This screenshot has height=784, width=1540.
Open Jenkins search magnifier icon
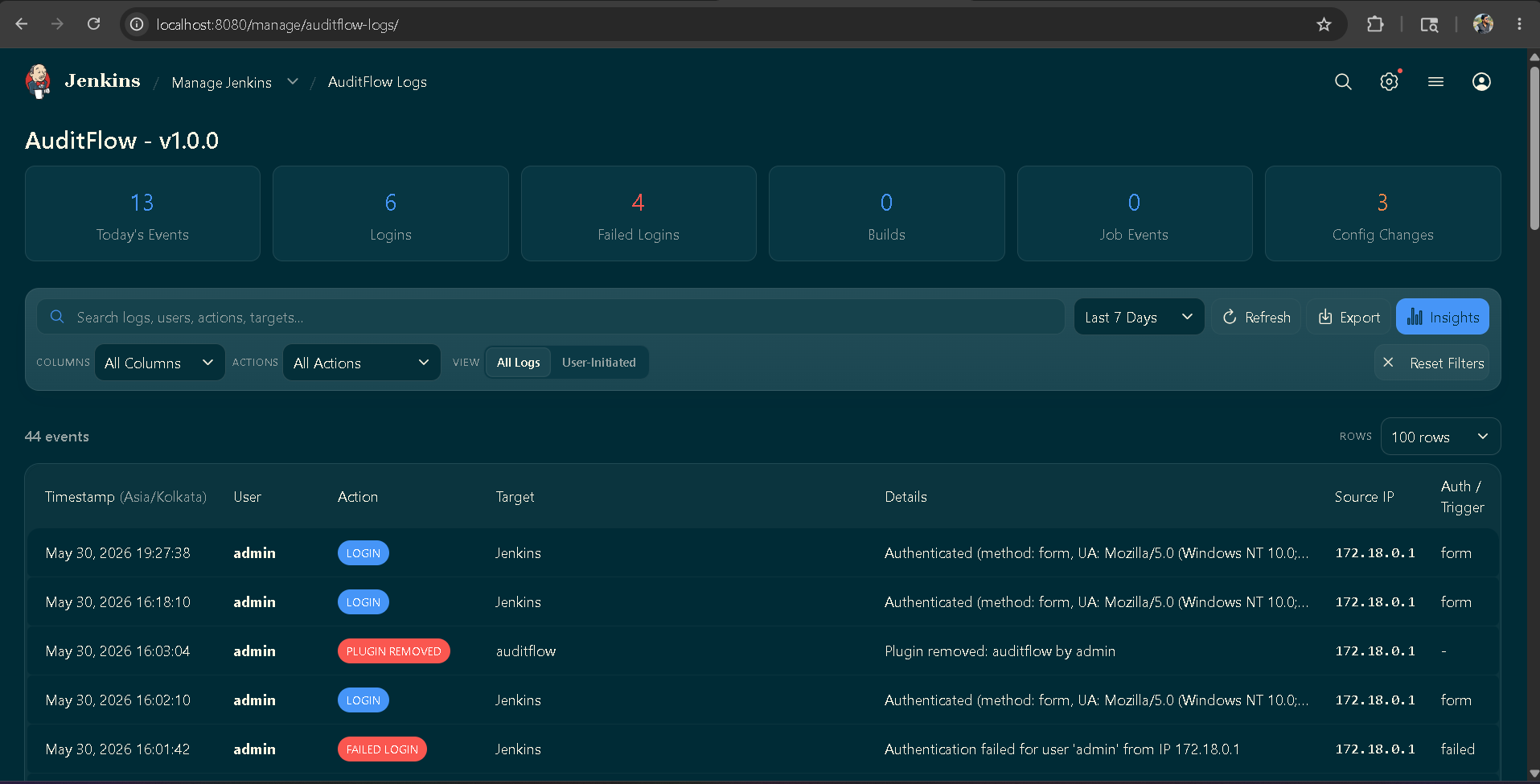point(1343,82)
